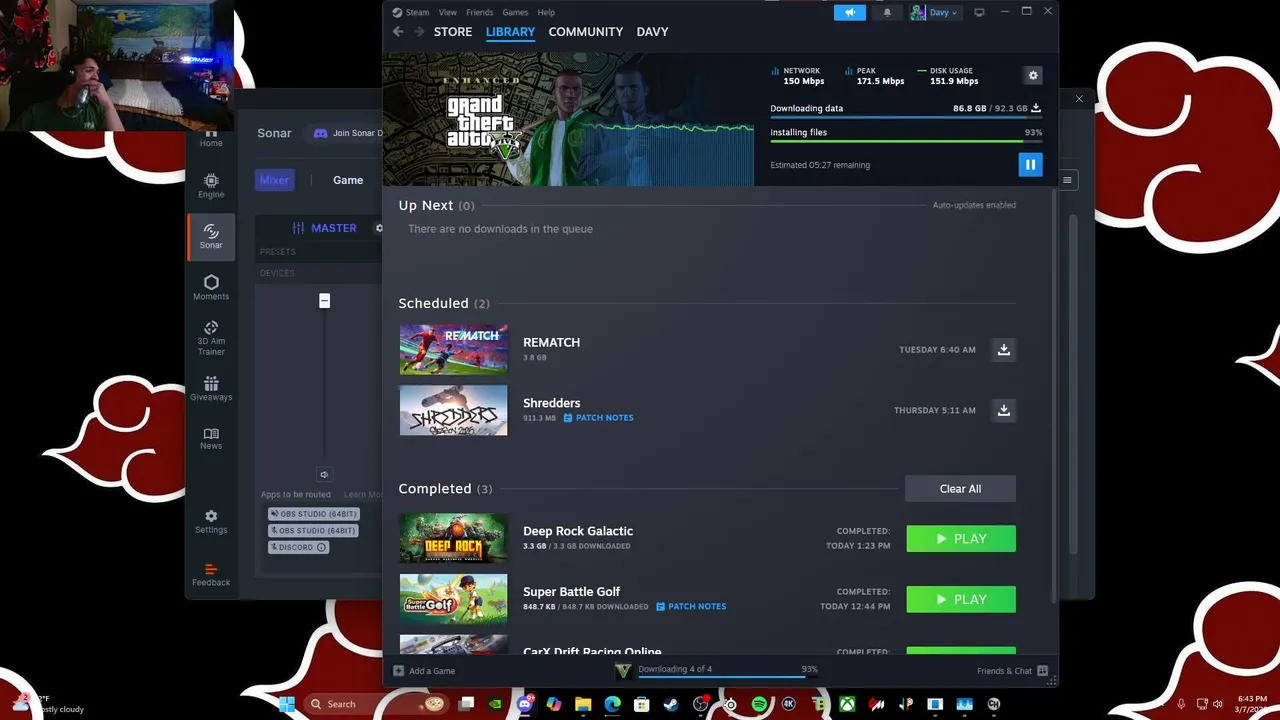Open the Xbox app from the taskbar

pos(847,704)
